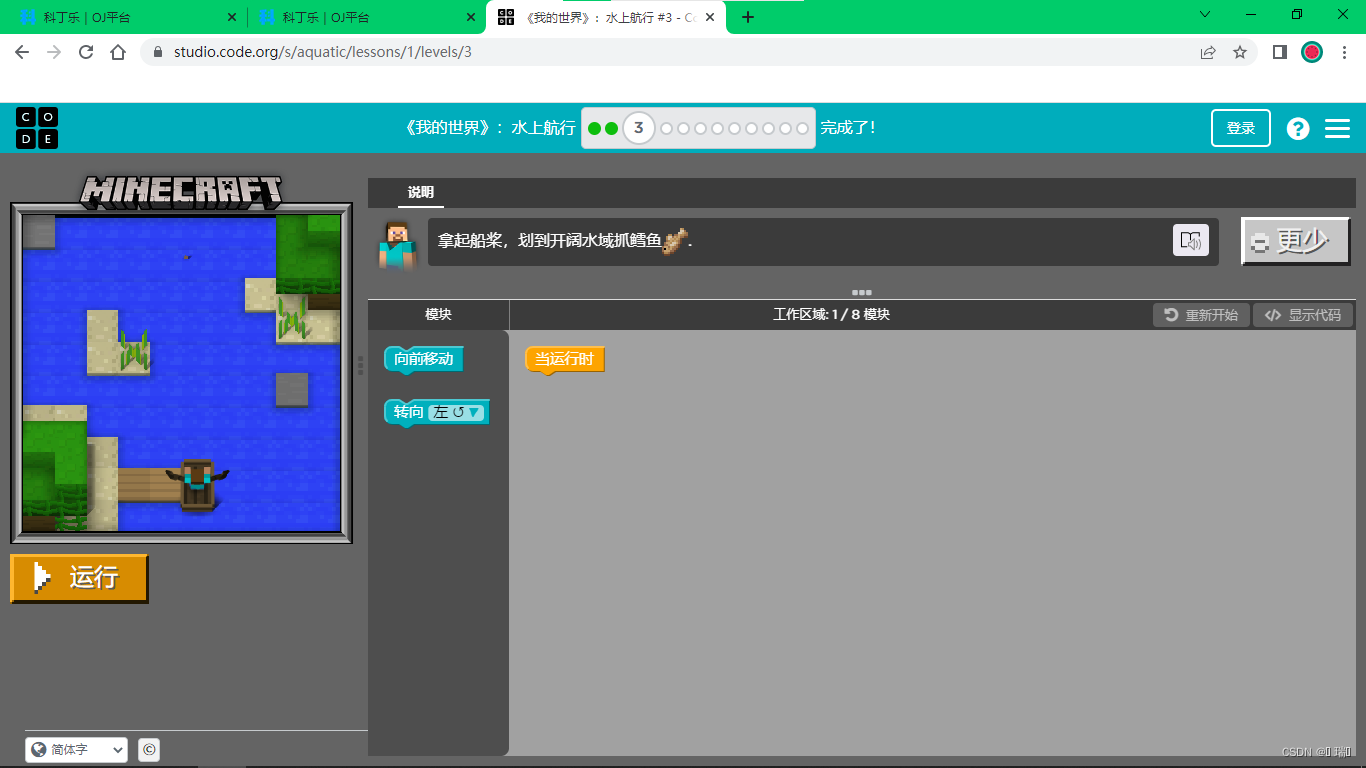Go to completed level 2 dot
The width and height of the screenshot is (1366, 768).
[611, 128]
